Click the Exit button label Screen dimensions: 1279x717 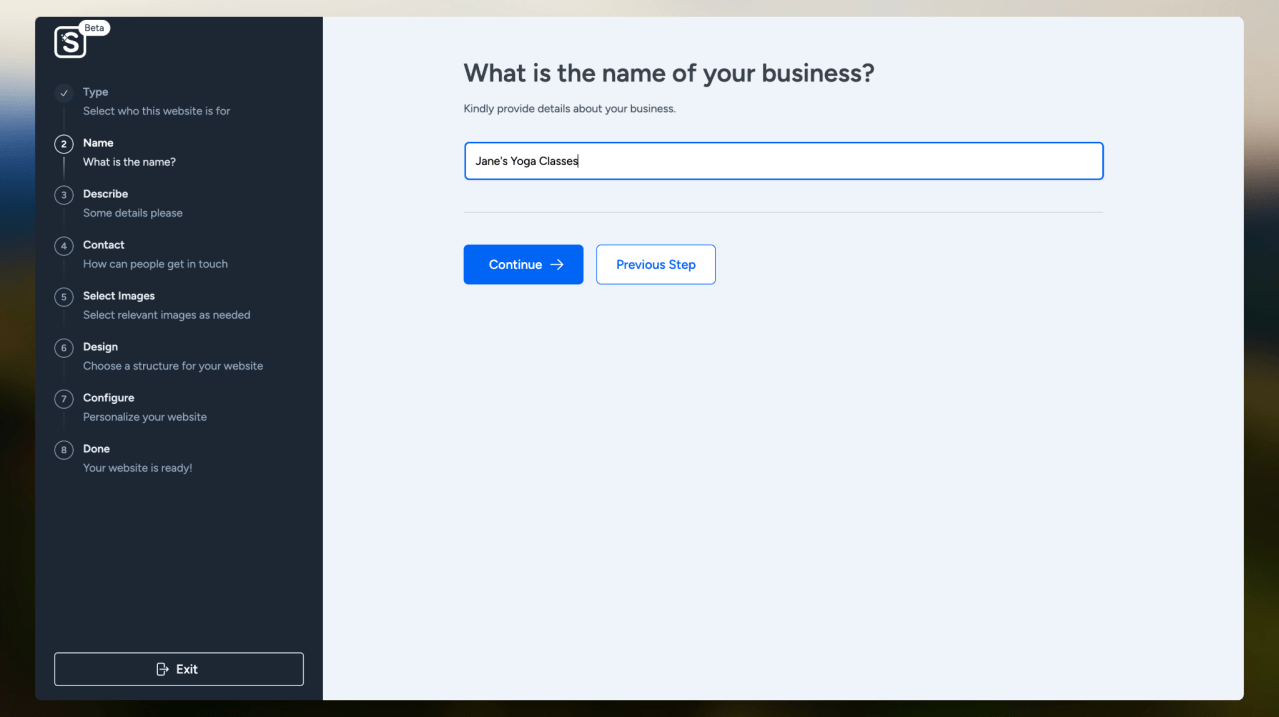pyautogui.click(x=187, y=669)
